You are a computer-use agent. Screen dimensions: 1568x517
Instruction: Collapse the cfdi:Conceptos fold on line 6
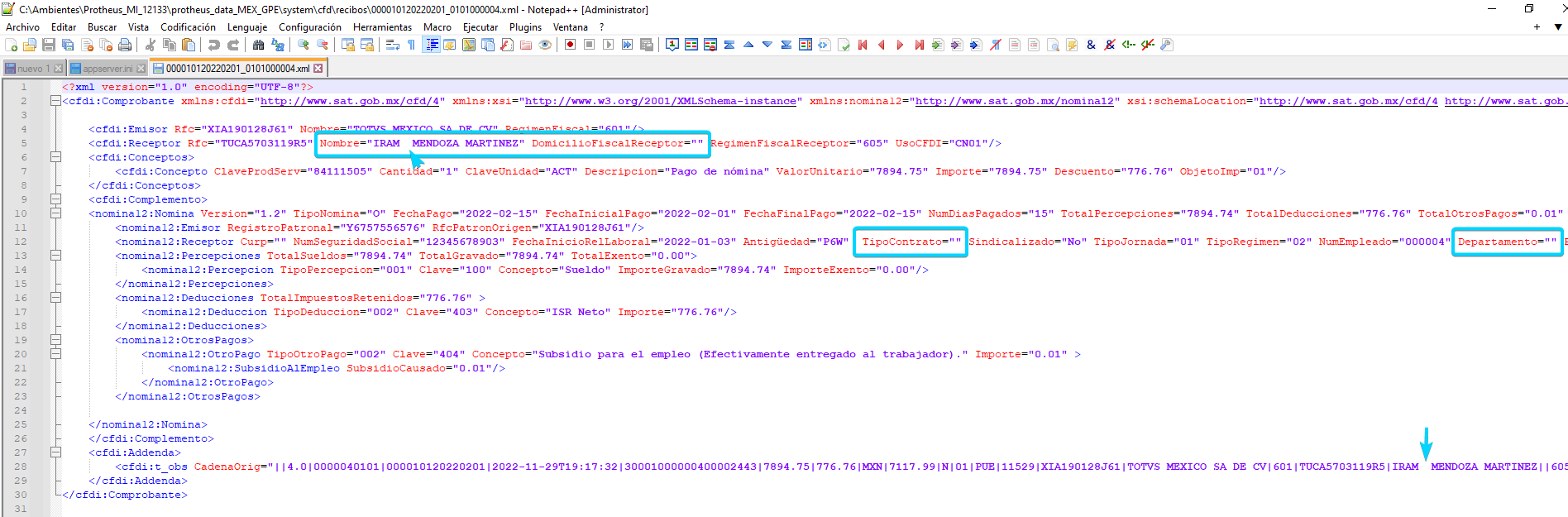pos(55,157)
